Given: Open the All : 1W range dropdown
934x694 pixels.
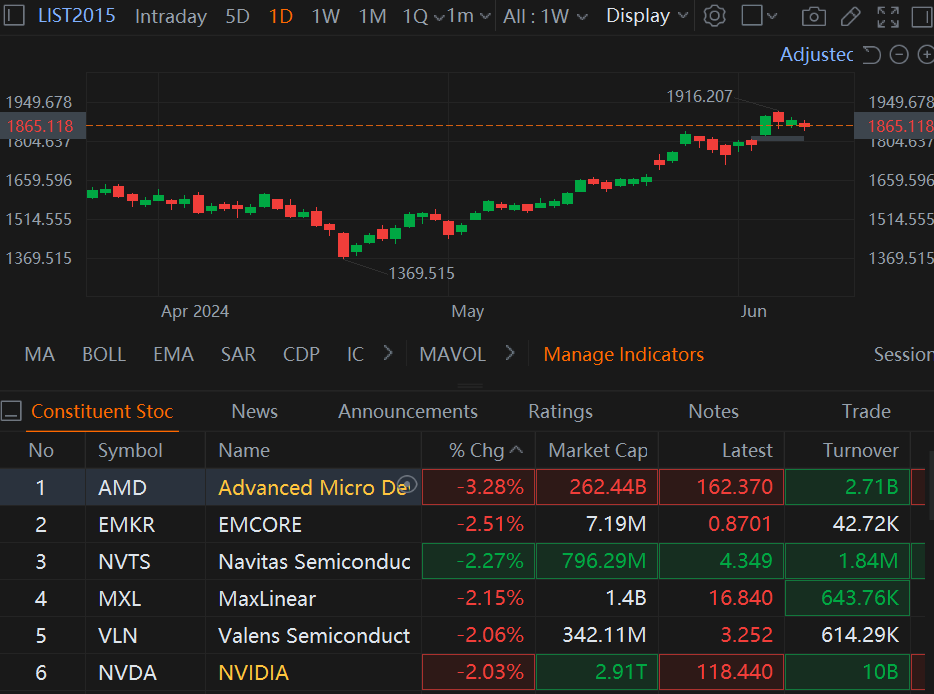Looking at the screenshot, I should pos(545,16).
